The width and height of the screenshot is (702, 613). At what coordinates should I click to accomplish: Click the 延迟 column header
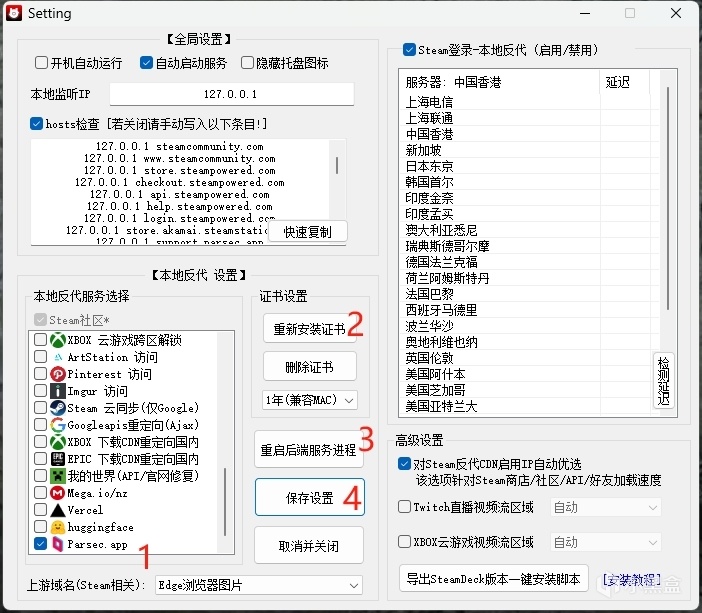[625, 82]
